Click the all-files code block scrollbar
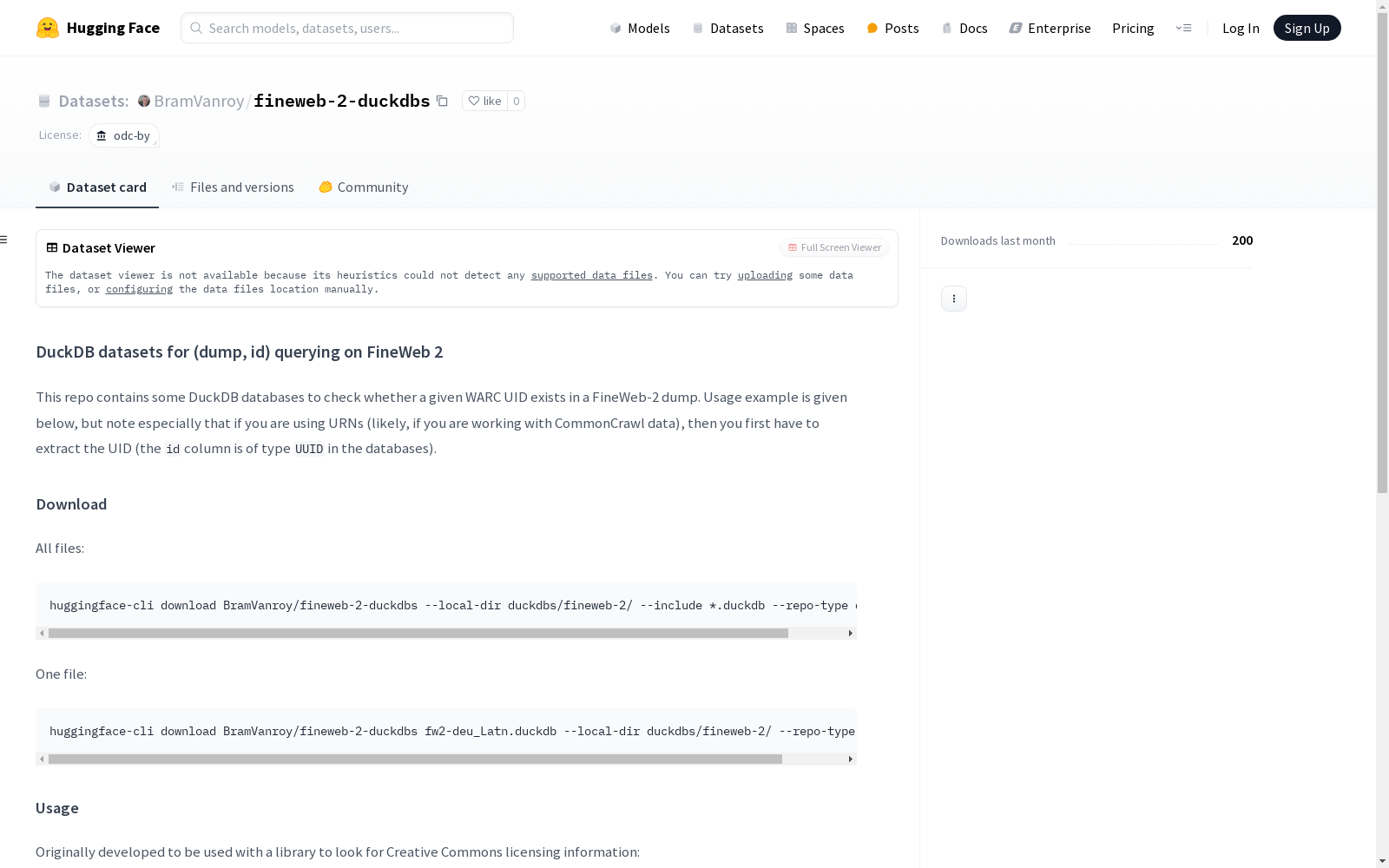 pos(418,633)
